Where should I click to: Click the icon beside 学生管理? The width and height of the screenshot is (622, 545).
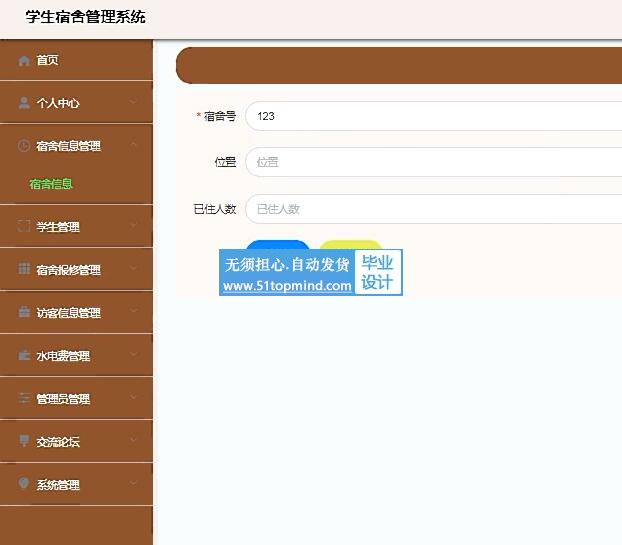coord(24,226)
